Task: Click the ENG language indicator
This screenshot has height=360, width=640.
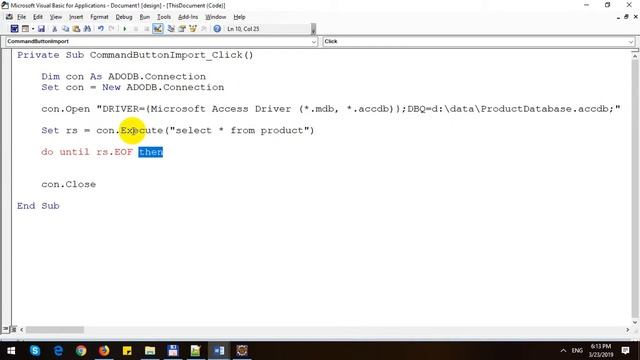Action: click(x=577, y=351)
